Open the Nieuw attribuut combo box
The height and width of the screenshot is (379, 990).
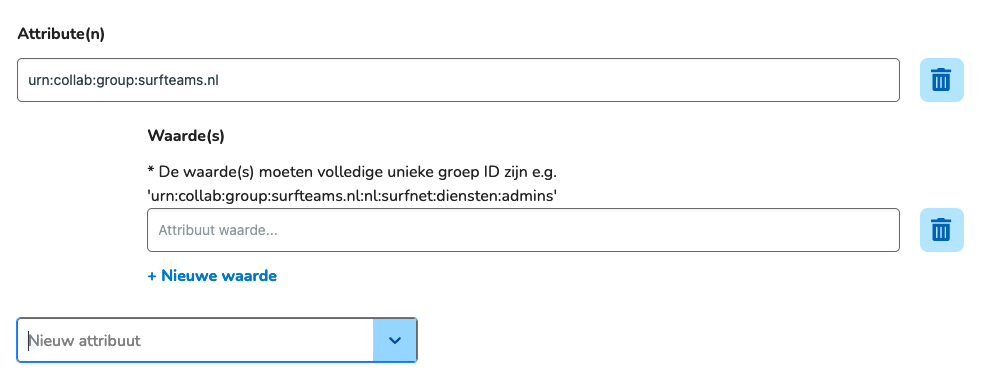point(217,340)
